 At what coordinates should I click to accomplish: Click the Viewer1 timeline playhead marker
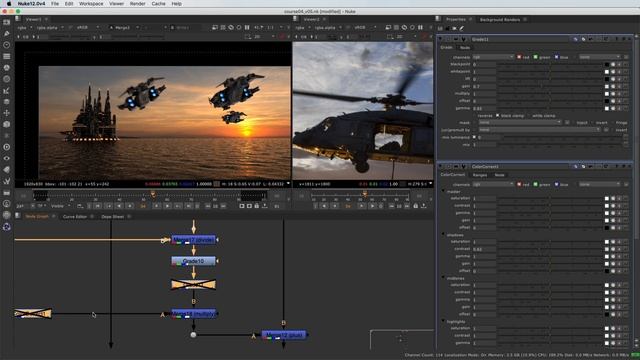pyautogui.click(x=153, y=195)
